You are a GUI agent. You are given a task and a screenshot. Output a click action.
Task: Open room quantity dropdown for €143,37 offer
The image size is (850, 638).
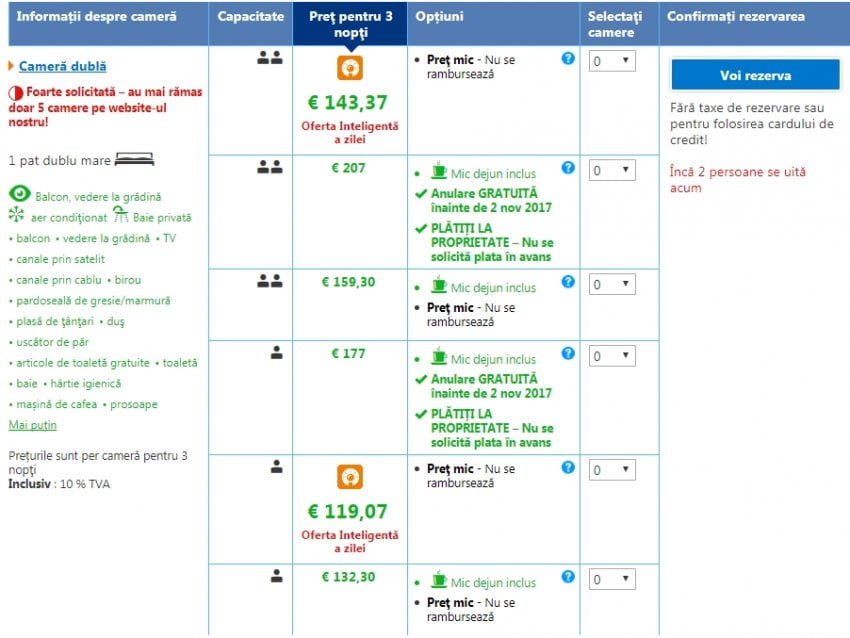(x=611, y=61)
